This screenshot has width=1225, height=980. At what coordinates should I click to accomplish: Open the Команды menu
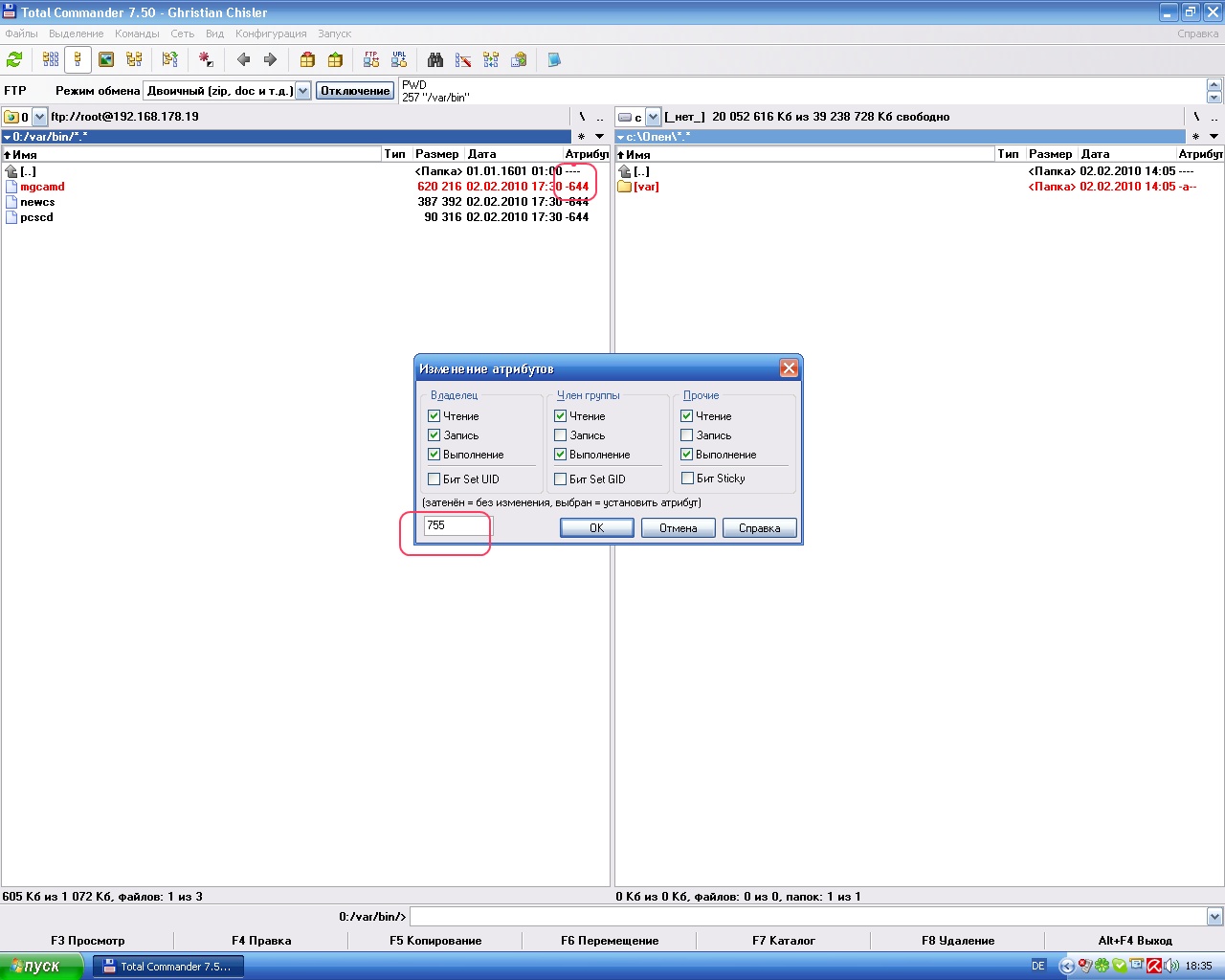137,33
